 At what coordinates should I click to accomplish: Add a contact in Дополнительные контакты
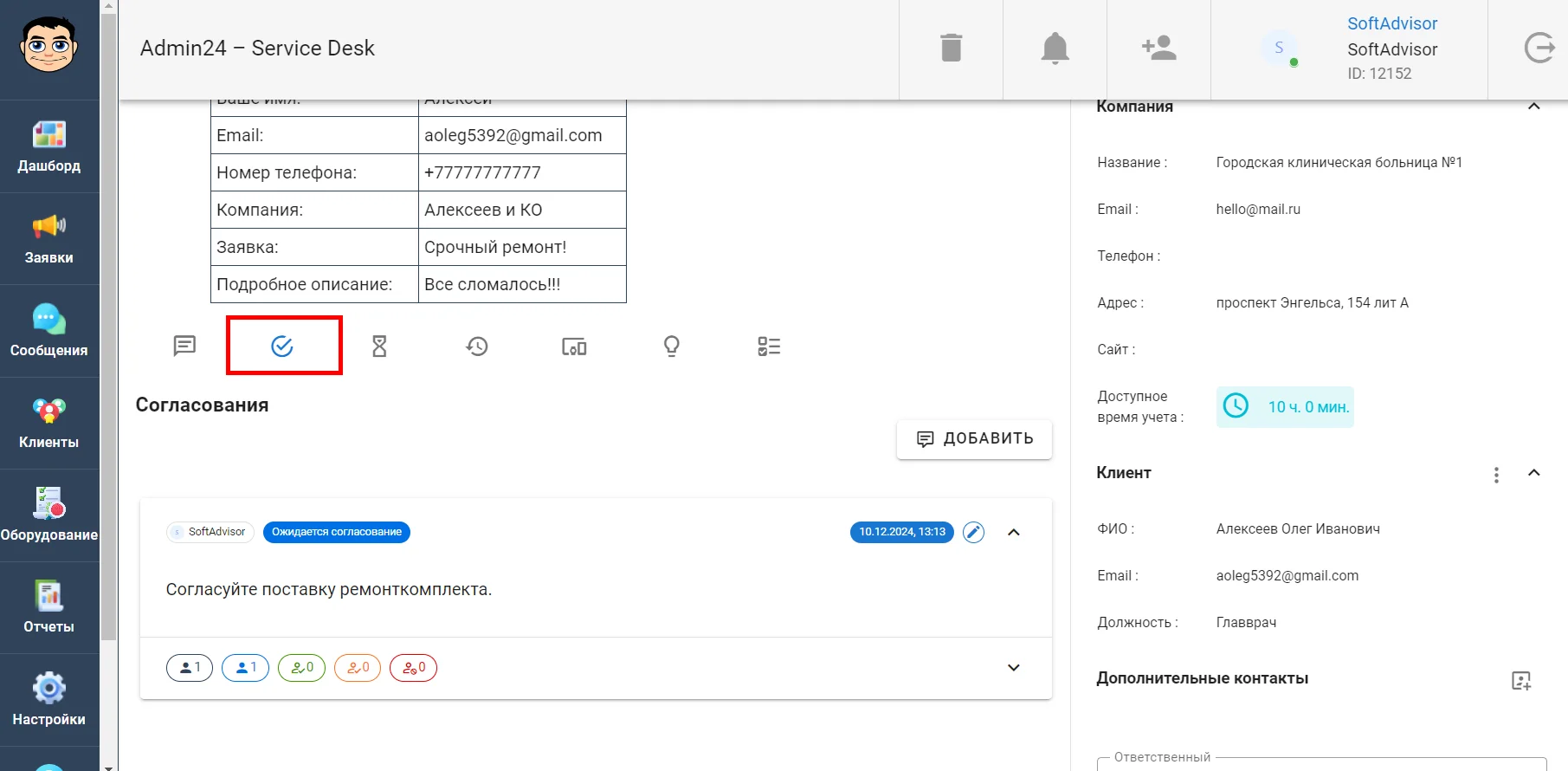click(x=1521, y=680)
